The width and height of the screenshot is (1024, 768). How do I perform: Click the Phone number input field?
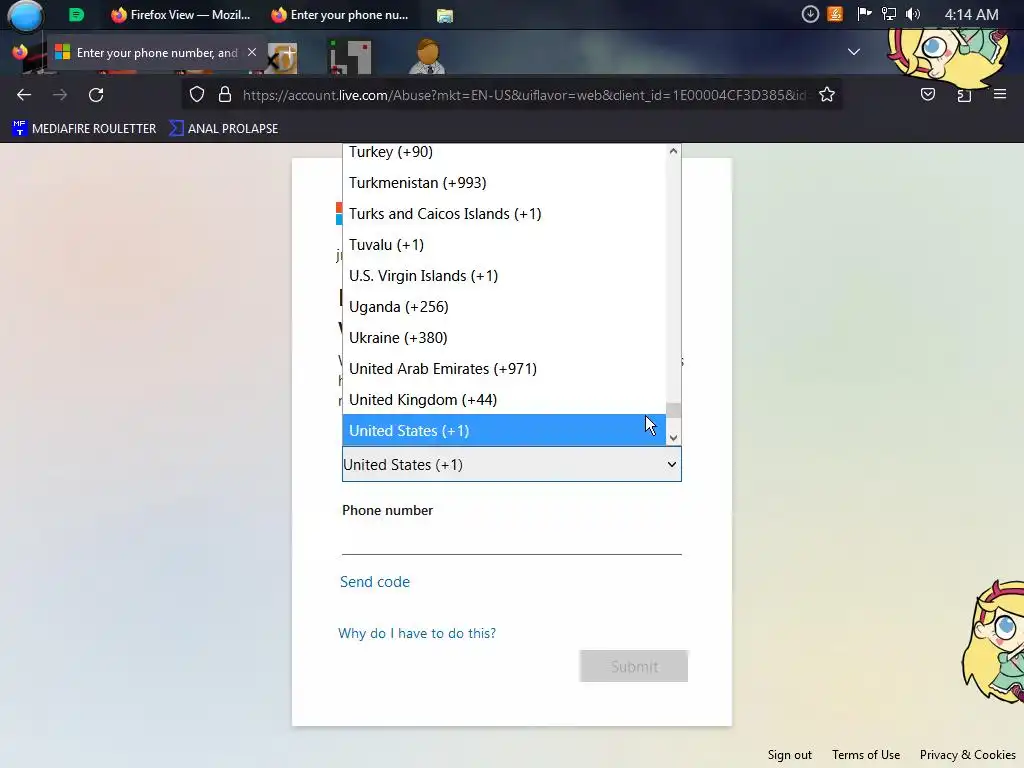click(511, 540)
